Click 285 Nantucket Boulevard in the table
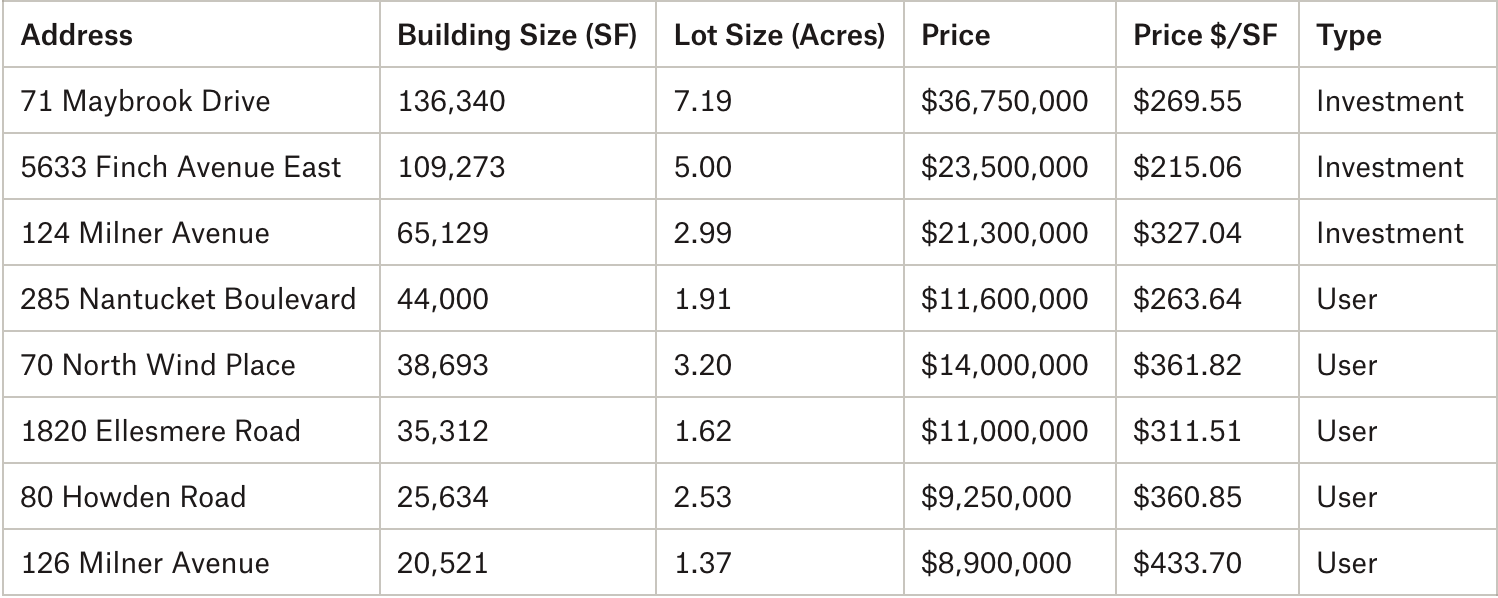This screenshot has height=598, width=1498. (x=188, y=299)
